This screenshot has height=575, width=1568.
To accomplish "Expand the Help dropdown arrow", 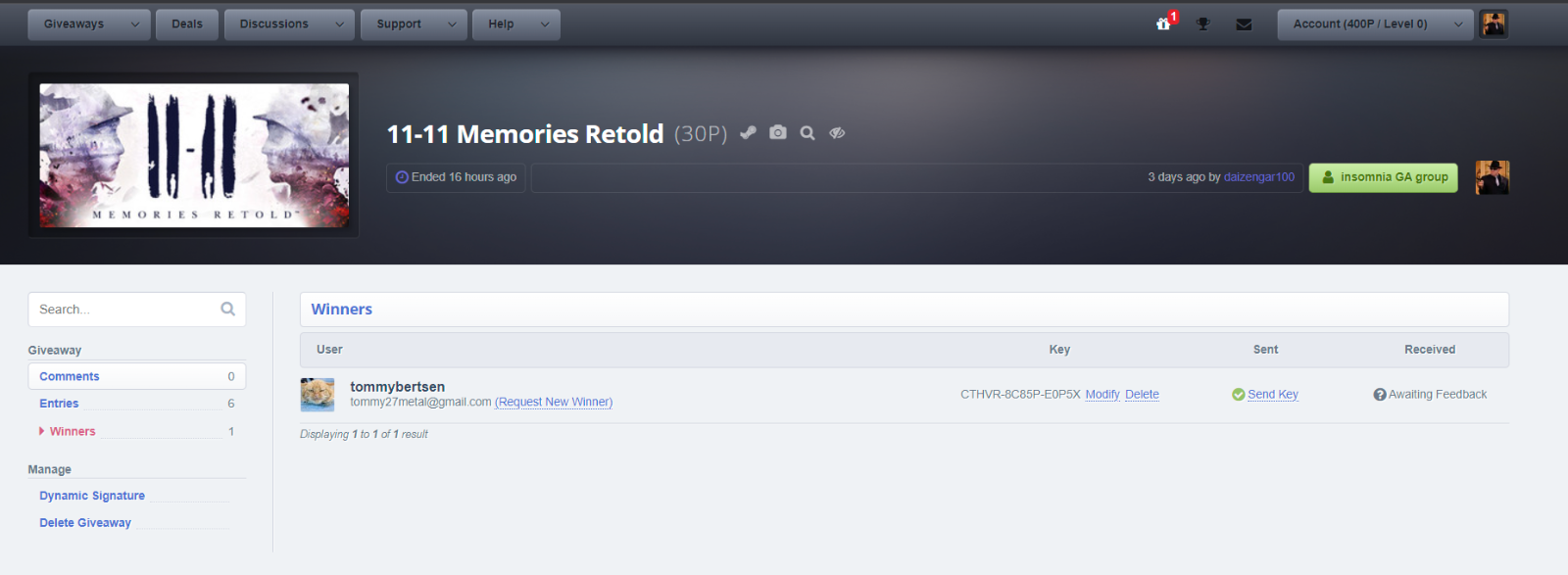I will pyautogui.click(x=545, y=24).
